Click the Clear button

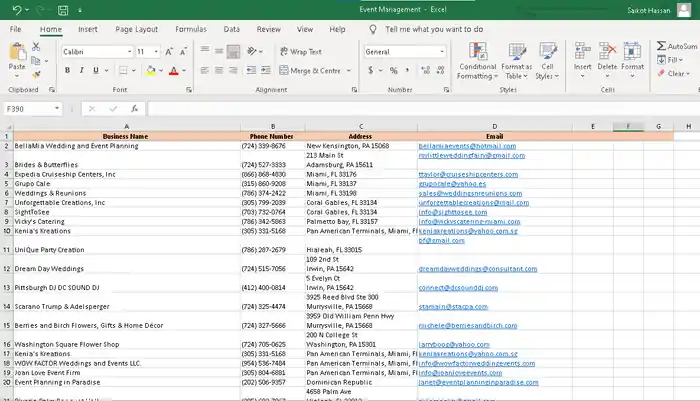[673, 73]
